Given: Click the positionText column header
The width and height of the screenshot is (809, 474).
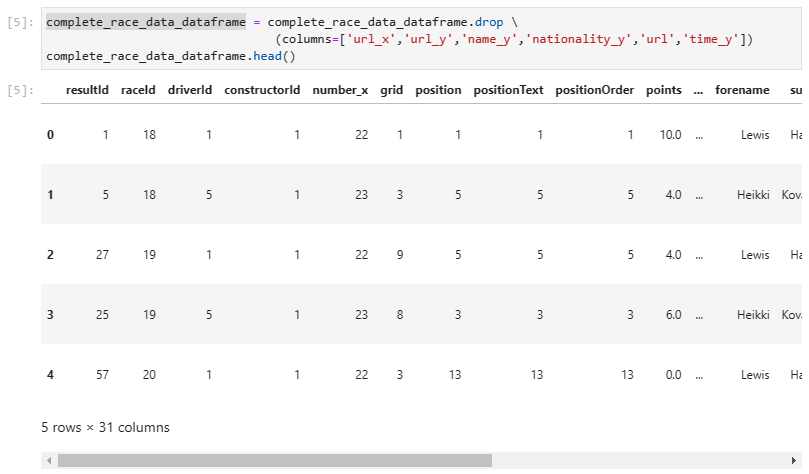Looking at the screenshot, I should tap(508, 90).
